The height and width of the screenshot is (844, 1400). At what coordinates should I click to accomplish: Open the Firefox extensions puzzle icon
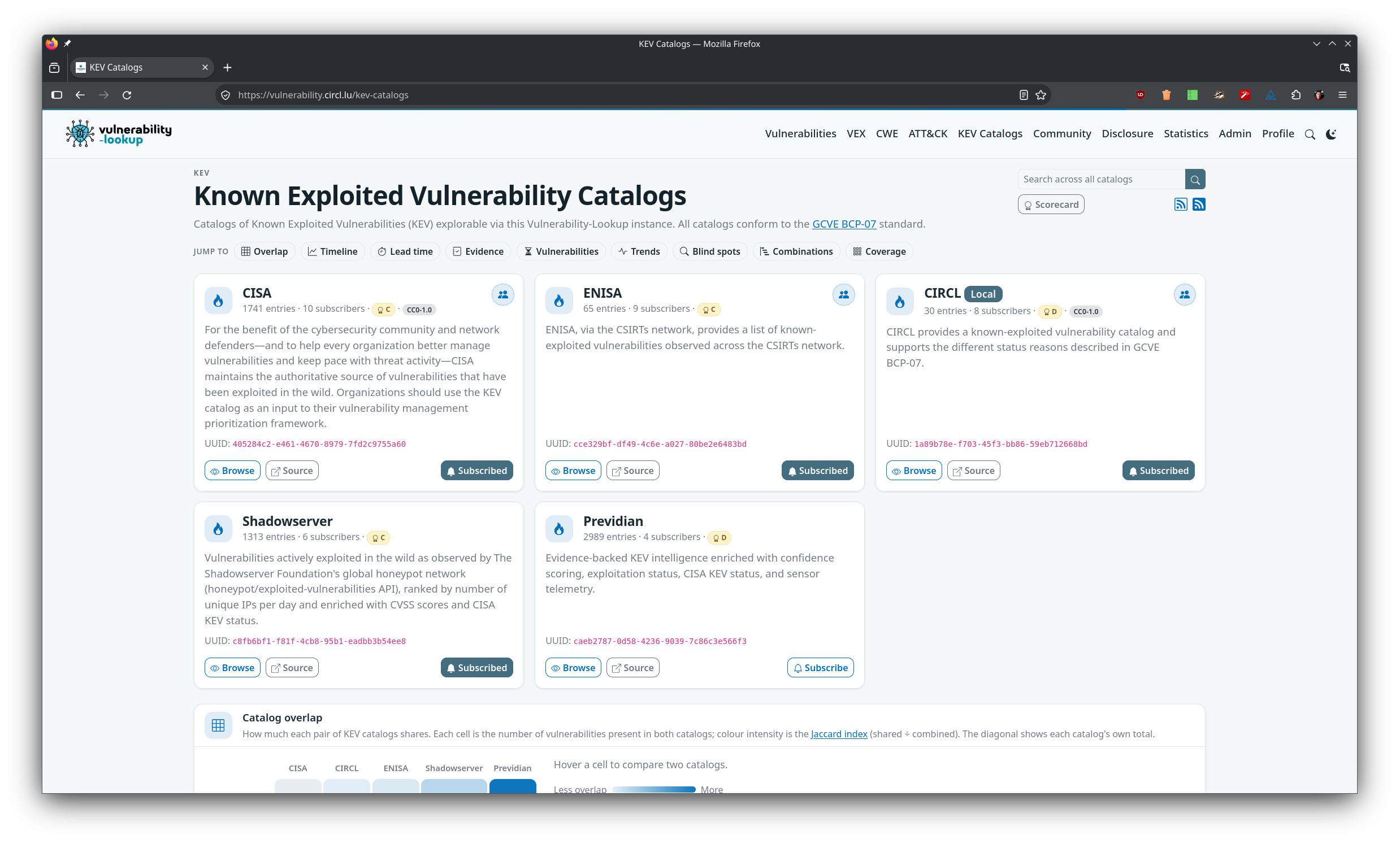click(x=1295, y=95)
